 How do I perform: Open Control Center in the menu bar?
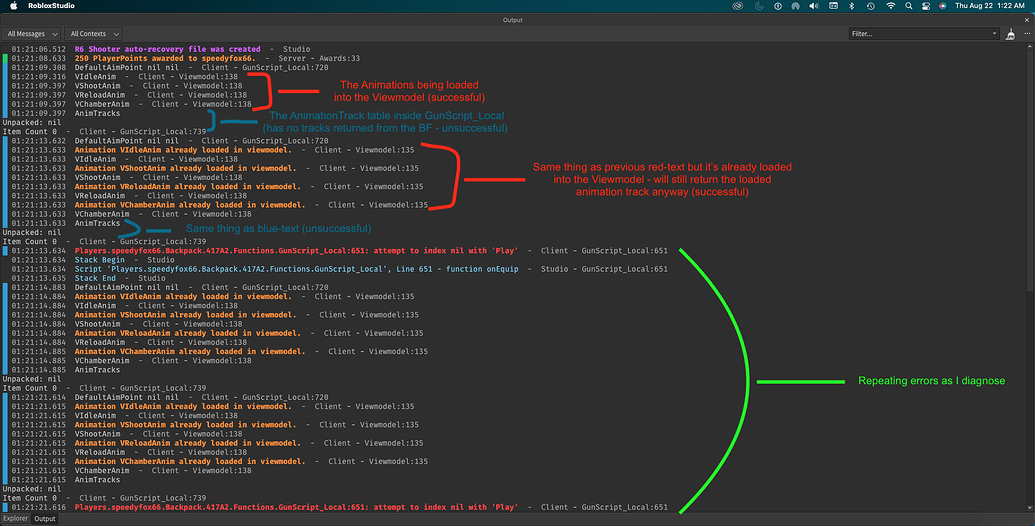click(925, 6)
